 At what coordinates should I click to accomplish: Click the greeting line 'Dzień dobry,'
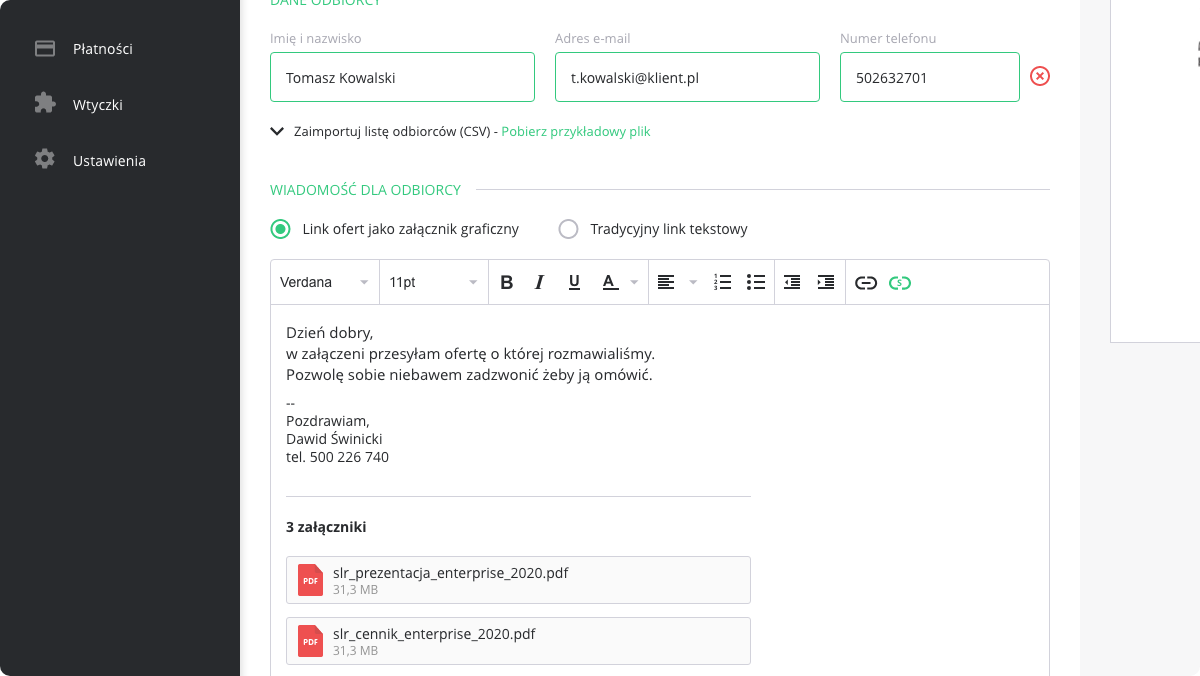[x=329, y=333]
